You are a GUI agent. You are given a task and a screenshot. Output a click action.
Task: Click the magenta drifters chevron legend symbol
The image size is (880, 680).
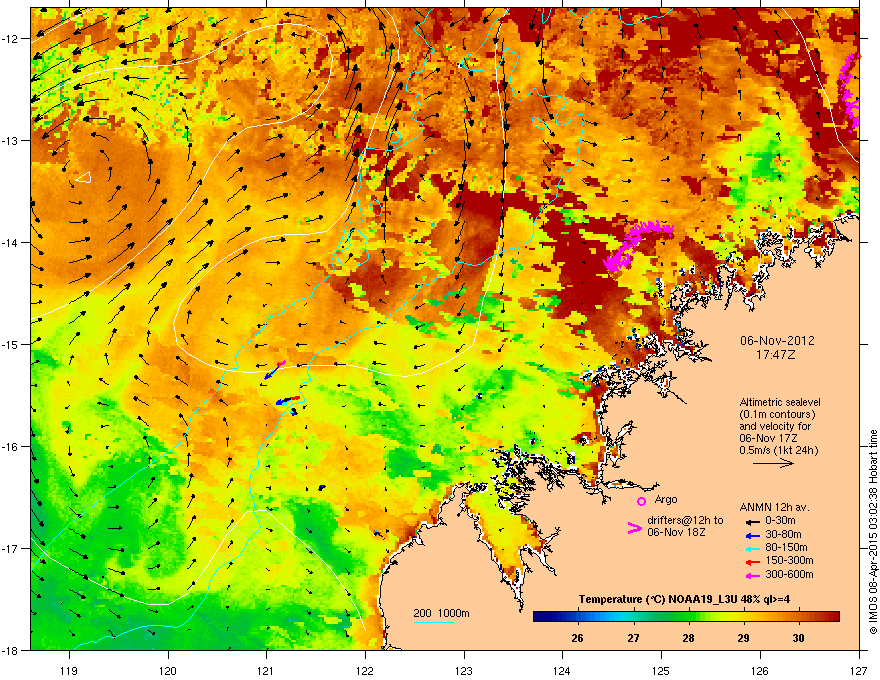(x=634, y=528)
